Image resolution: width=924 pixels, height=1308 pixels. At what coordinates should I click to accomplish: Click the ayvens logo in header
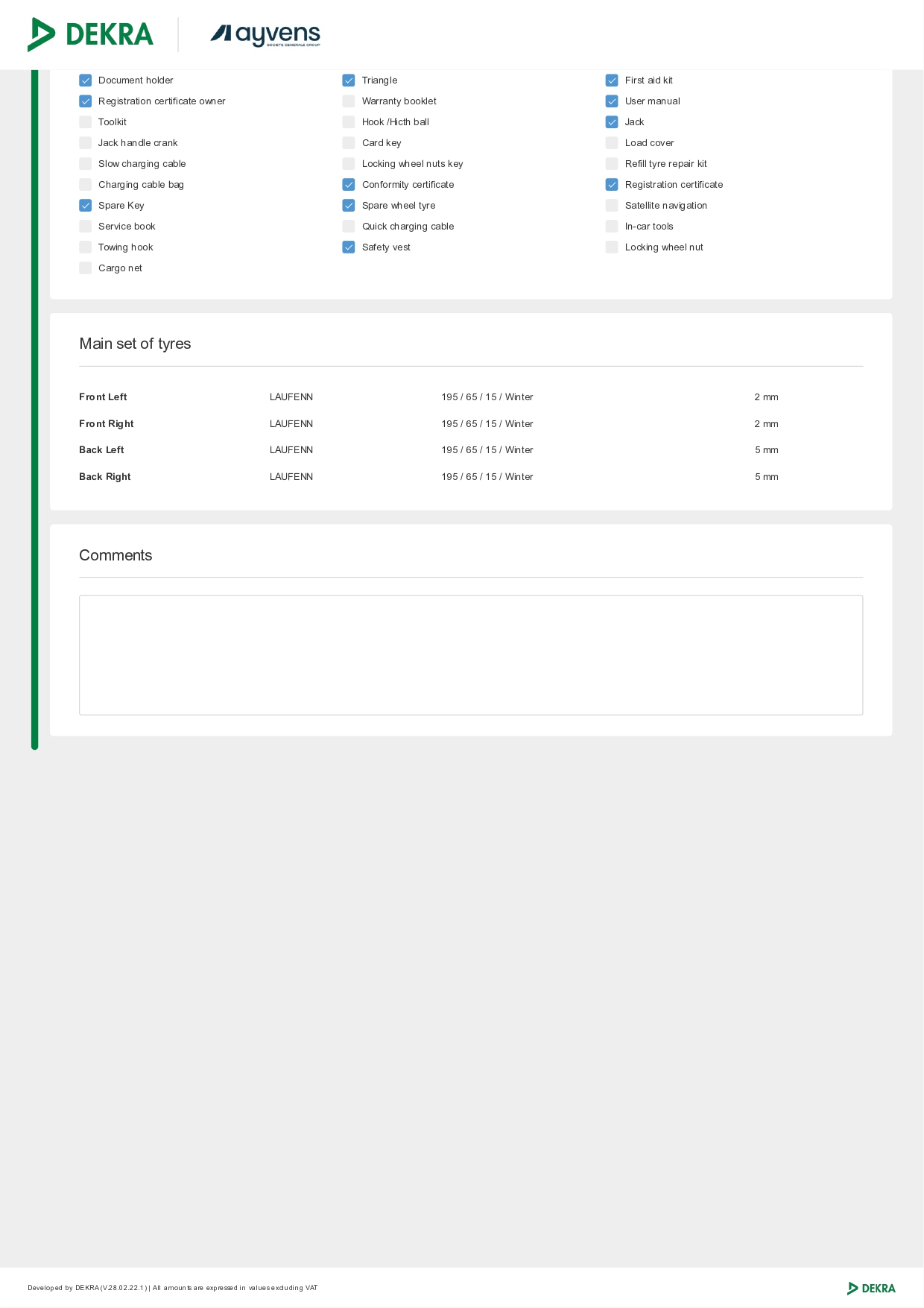pyautogui.click(x=265, y=35)
